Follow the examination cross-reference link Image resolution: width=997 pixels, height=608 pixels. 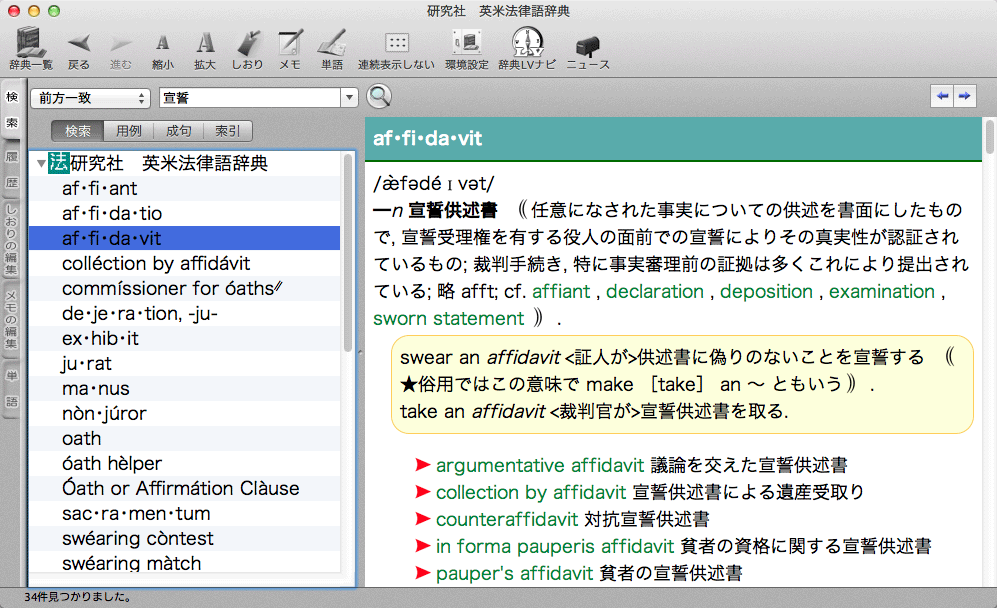882,291
